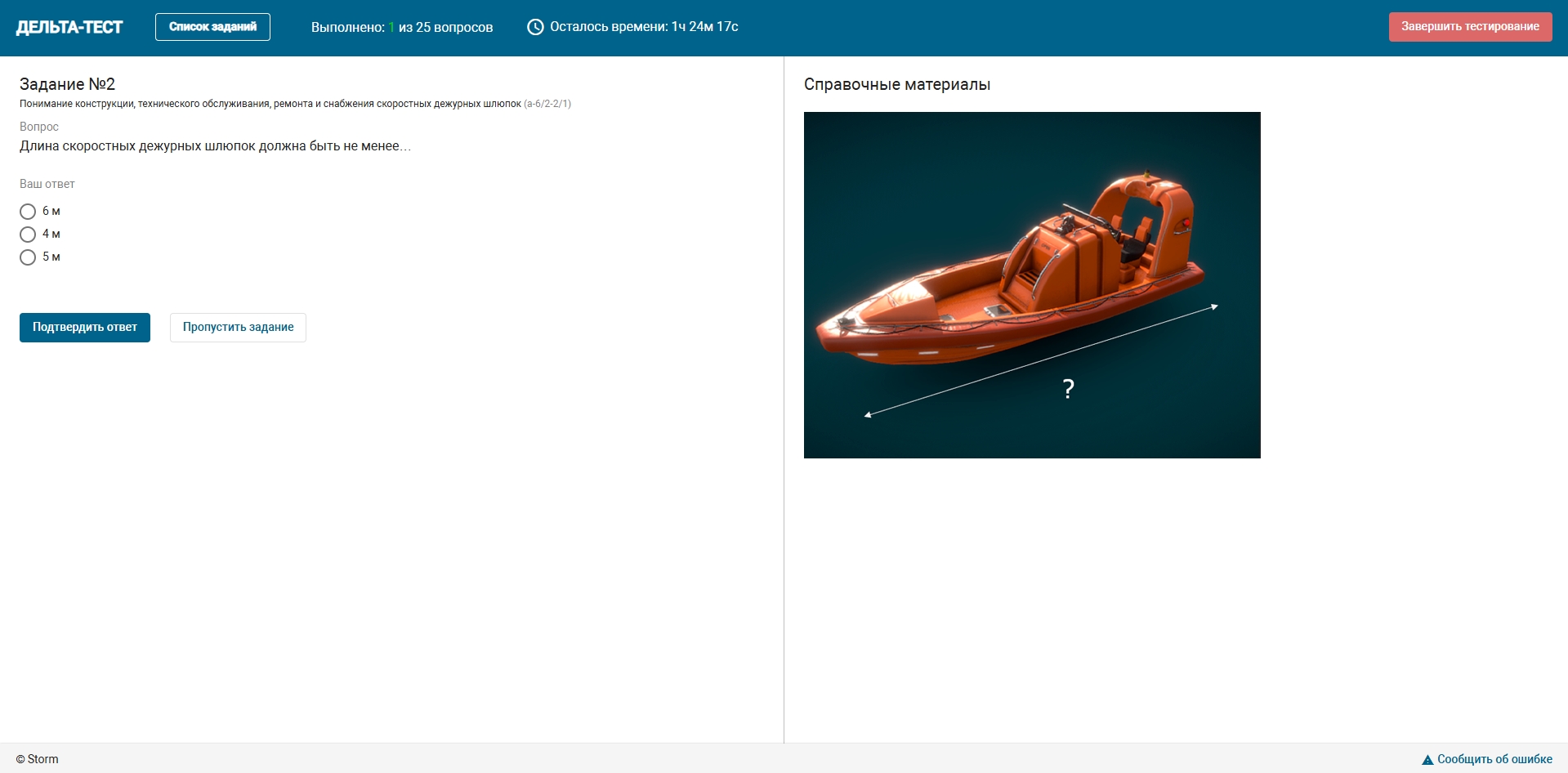Open the Список заданий task list

pyautogui.click(x=212, y=27)
